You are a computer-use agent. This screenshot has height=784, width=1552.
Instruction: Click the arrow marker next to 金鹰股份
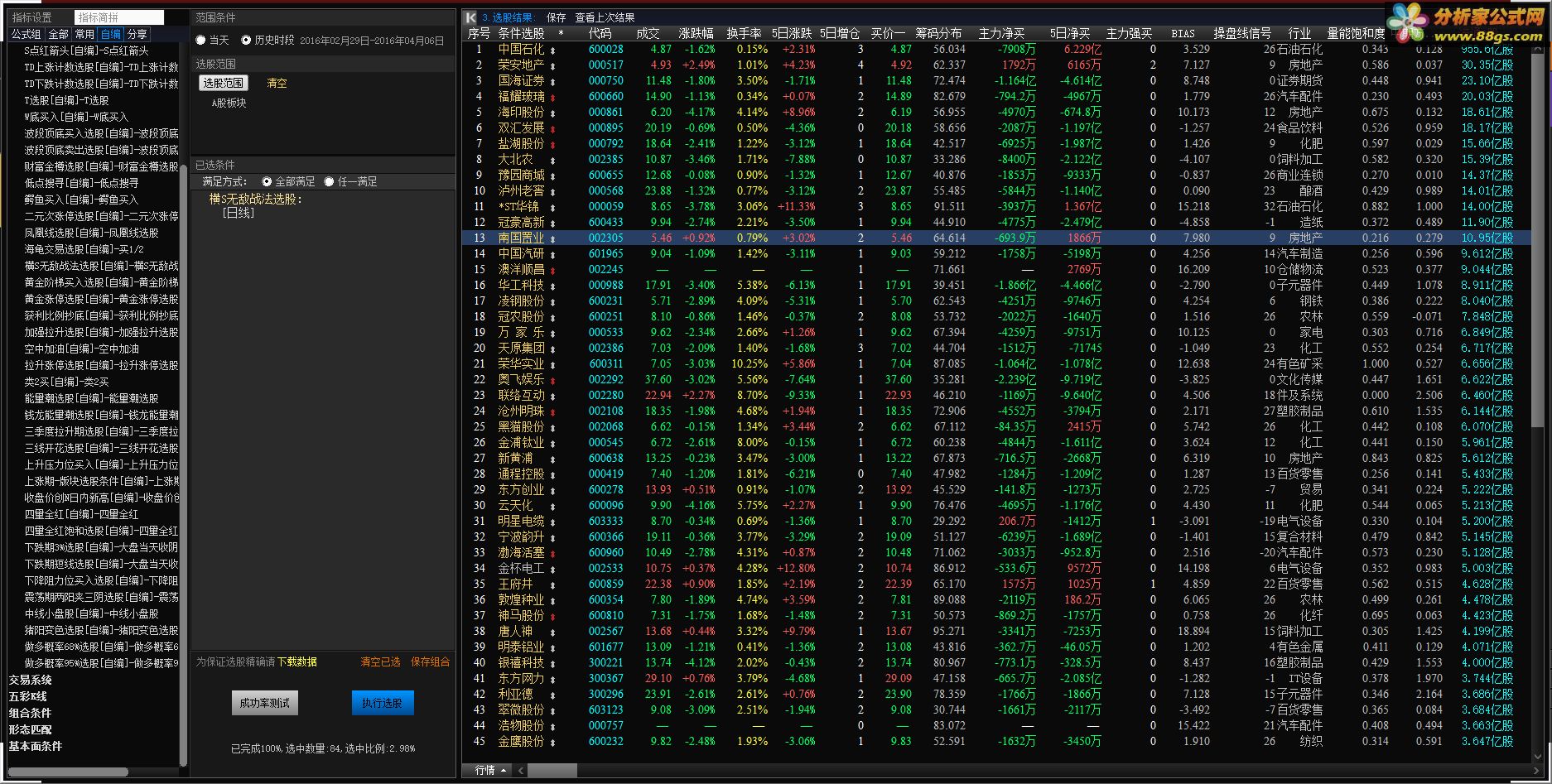point(553,742)
